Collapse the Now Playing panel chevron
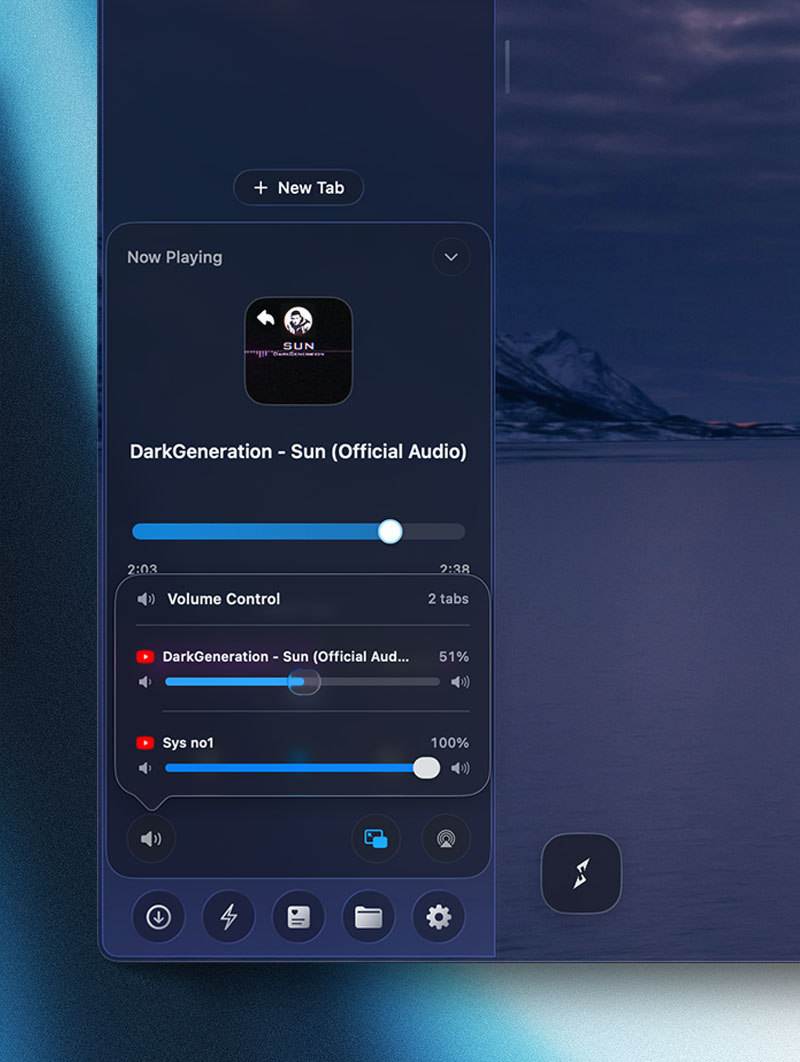Viewport: 800px width, 1062px height. (x=451, y=257)
